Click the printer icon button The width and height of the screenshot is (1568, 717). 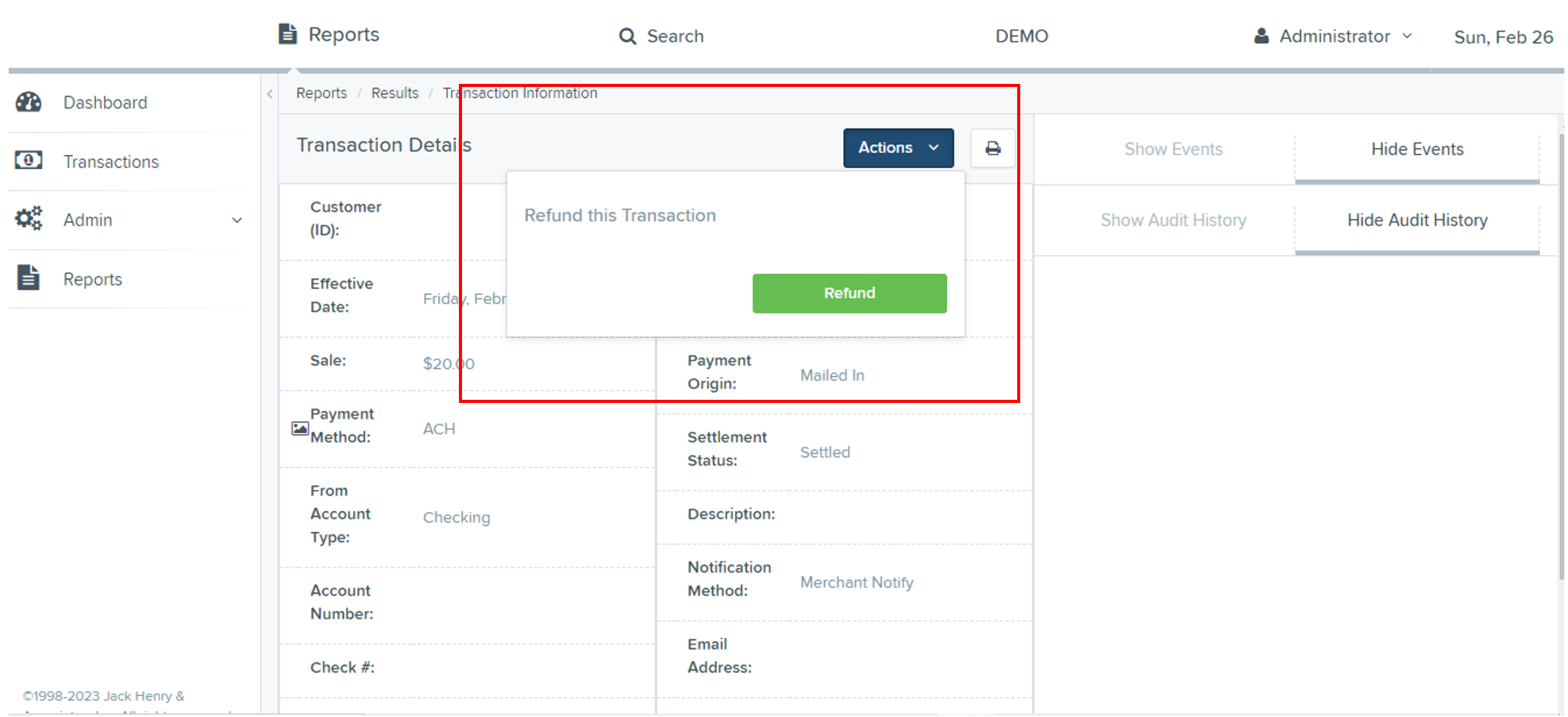coord(992,148)
